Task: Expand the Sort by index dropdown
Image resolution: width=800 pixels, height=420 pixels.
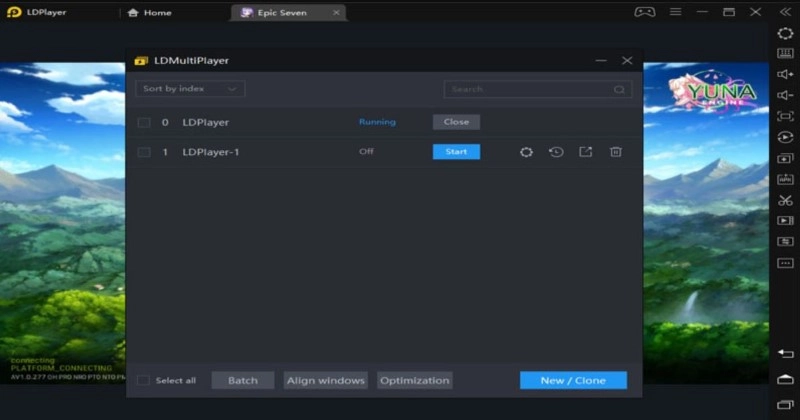Action: [190, 89]
